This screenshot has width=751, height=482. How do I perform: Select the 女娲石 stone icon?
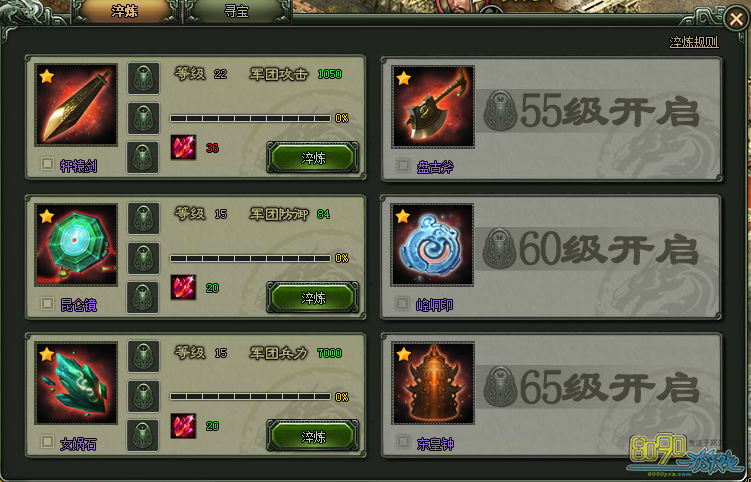click(76, 383)
